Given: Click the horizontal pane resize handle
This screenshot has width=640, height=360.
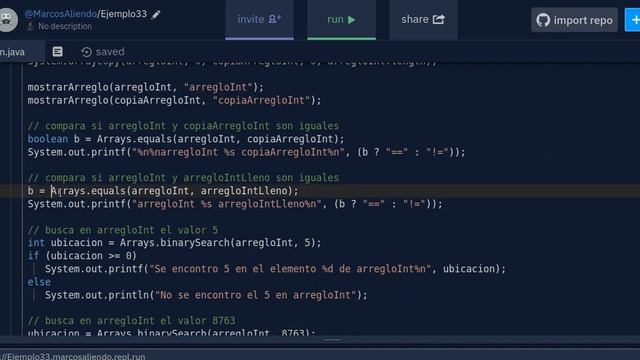Looking at the screenshot, I should click(332, 340).
